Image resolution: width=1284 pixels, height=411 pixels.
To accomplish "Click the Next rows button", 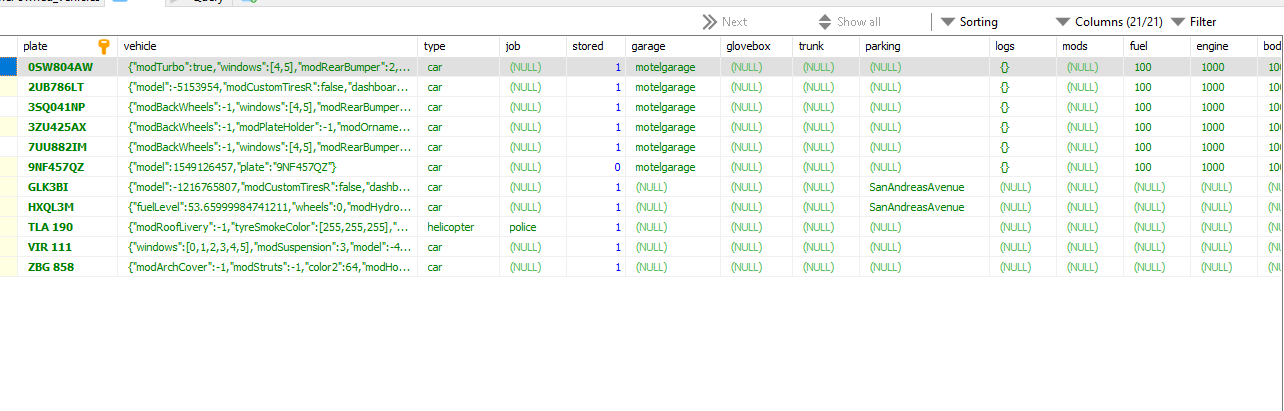I will click(725, 21).
